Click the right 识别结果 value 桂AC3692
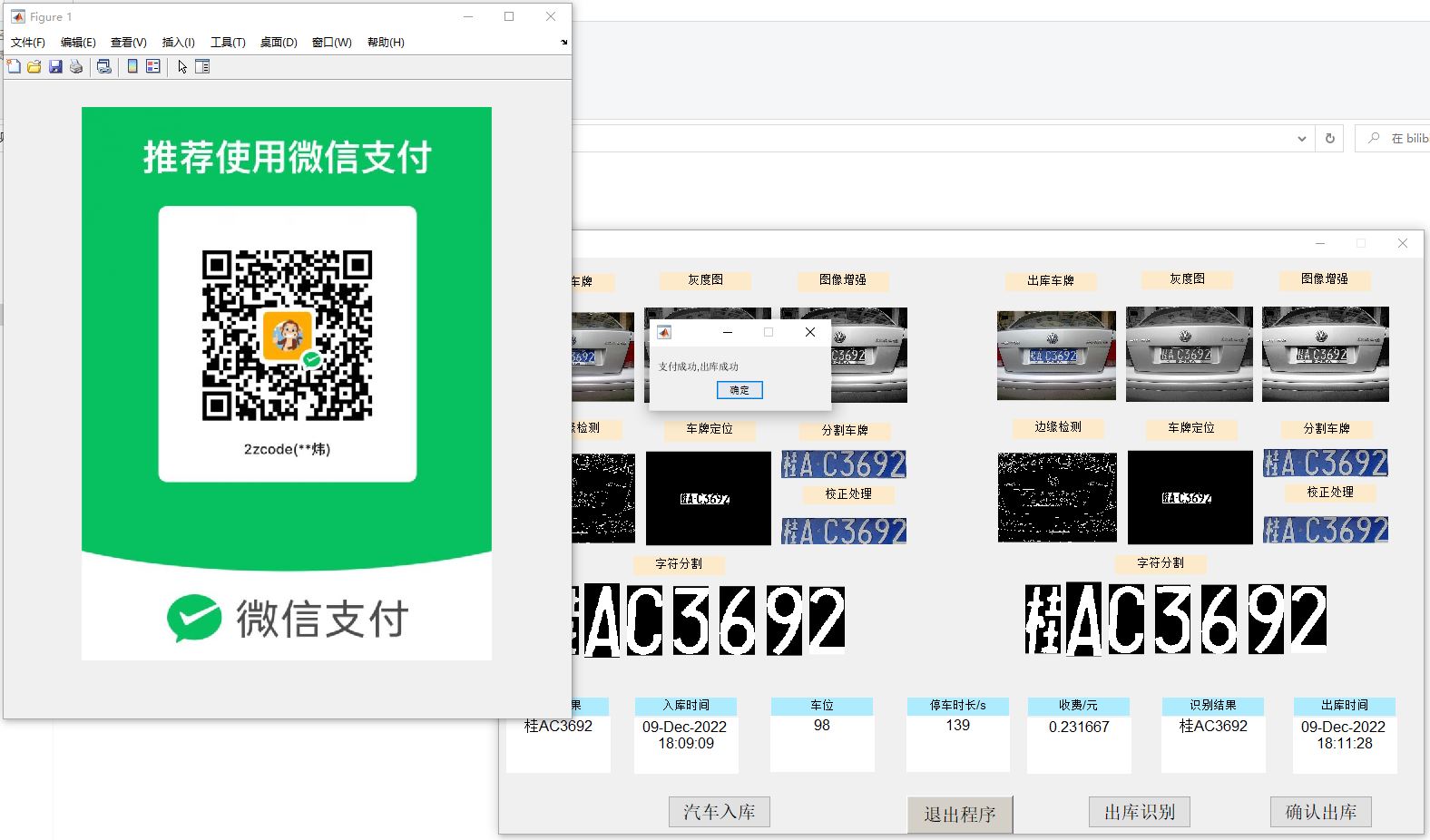1430x840 pixels. 1213,726
